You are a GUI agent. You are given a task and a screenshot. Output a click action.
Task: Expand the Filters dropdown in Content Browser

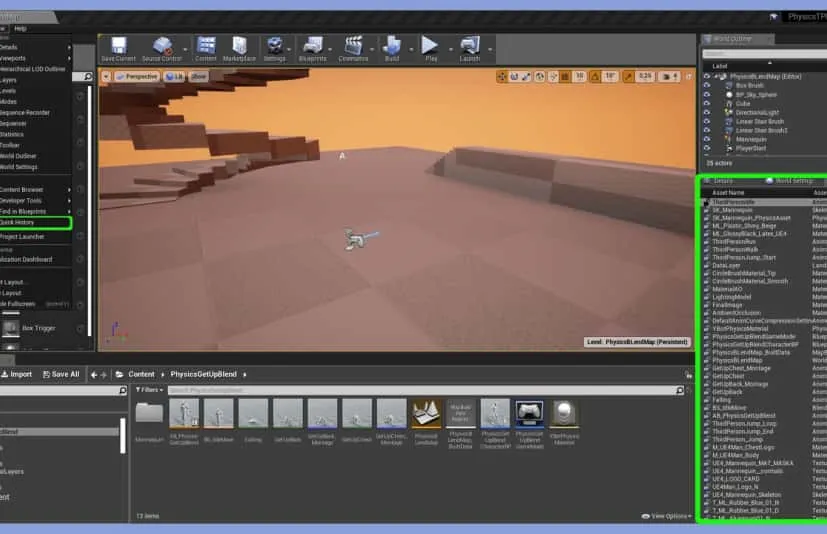149,390
